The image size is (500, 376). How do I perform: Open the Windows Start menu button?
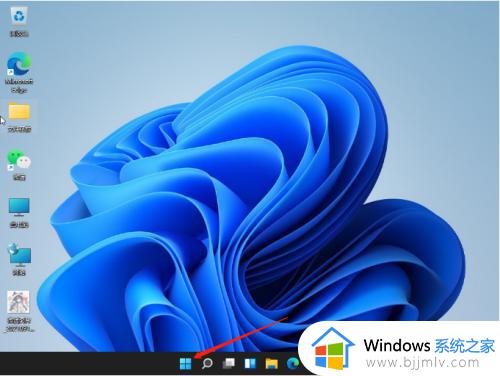(186, 363)
